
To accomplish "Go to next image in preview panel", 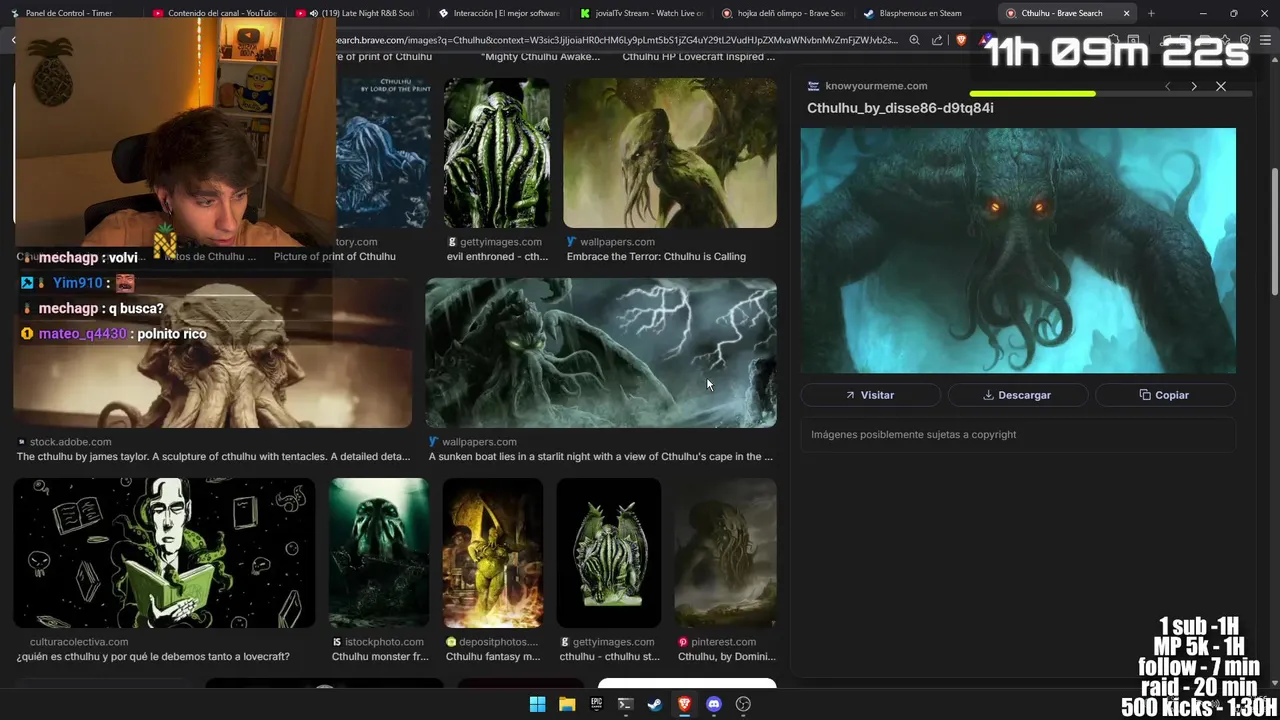I will [1193, 86].
